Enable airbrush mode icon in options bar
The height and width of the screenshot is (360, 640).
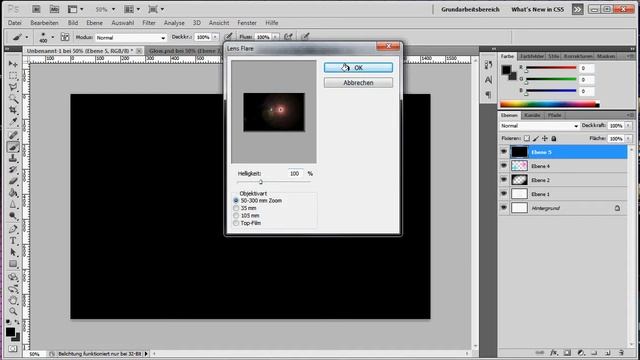288,37
